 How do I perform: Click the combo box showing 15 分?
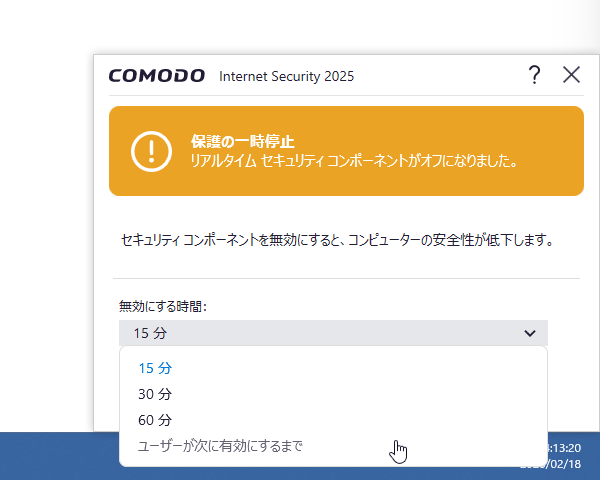pos(333,333)
